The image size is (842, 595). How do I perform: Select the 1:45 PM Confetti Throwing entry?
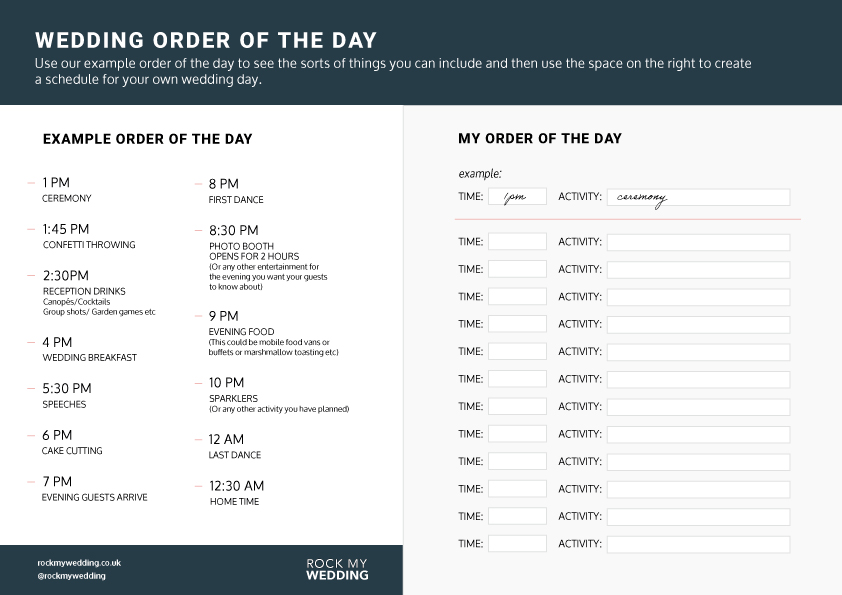[x=88, y=236]
